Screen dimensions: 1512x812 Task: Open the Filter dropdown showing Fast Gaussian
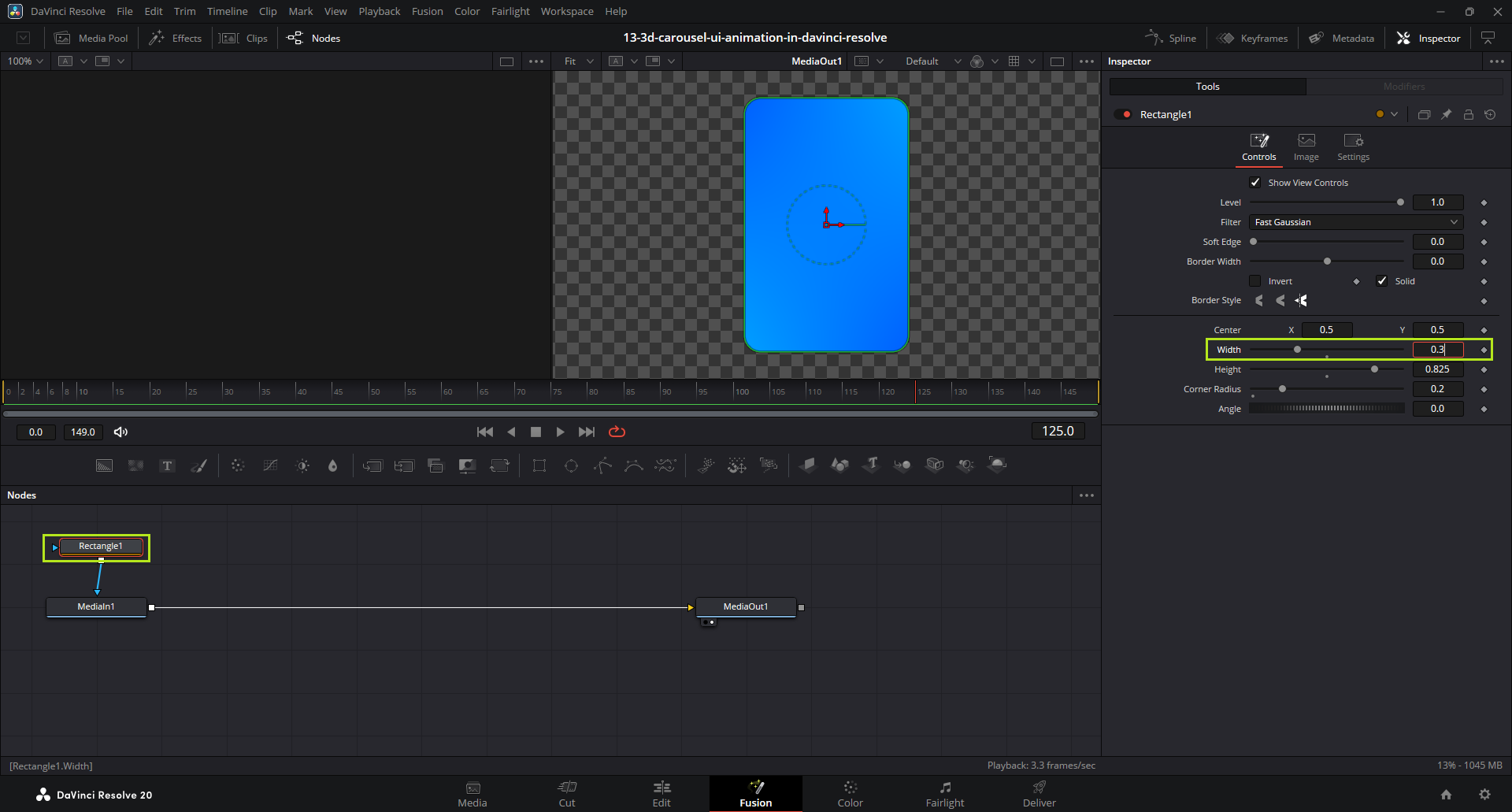[x=1355, y=222]
